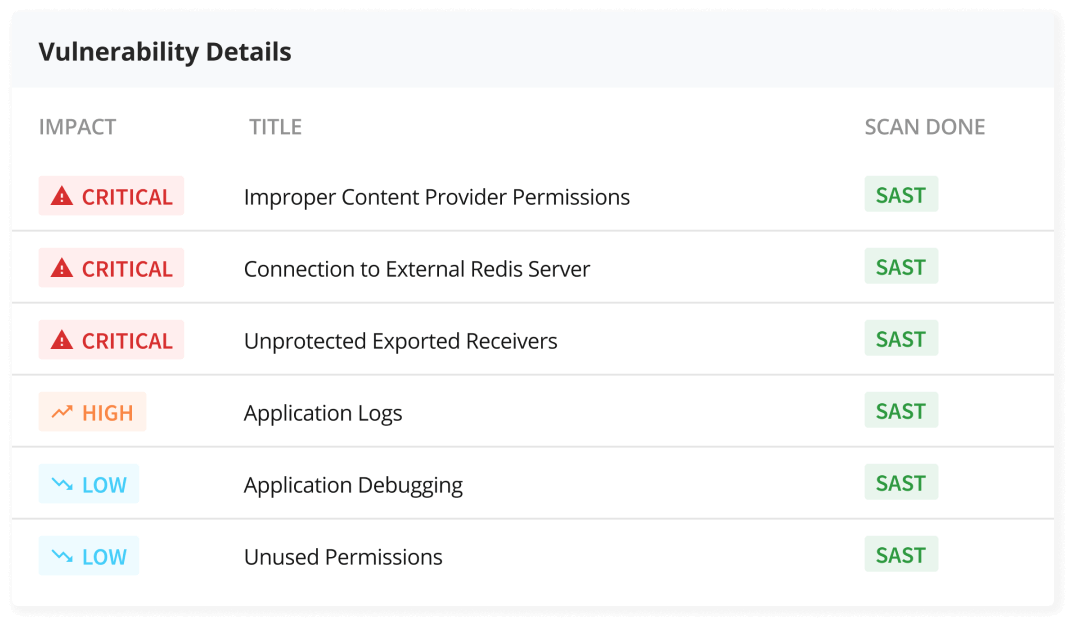Open the IMPACT column header
1074x626 pixels.
[x=77, y=127]
